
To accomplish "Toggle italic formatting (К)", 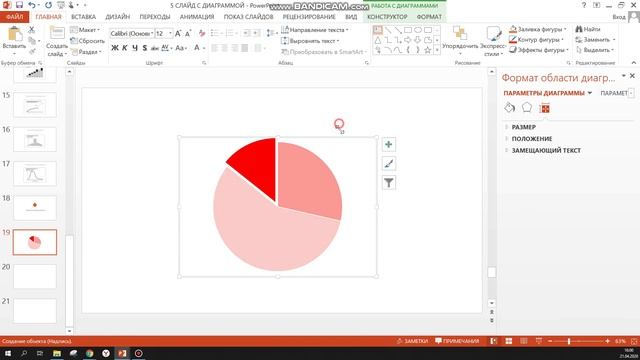I will 124,48.
